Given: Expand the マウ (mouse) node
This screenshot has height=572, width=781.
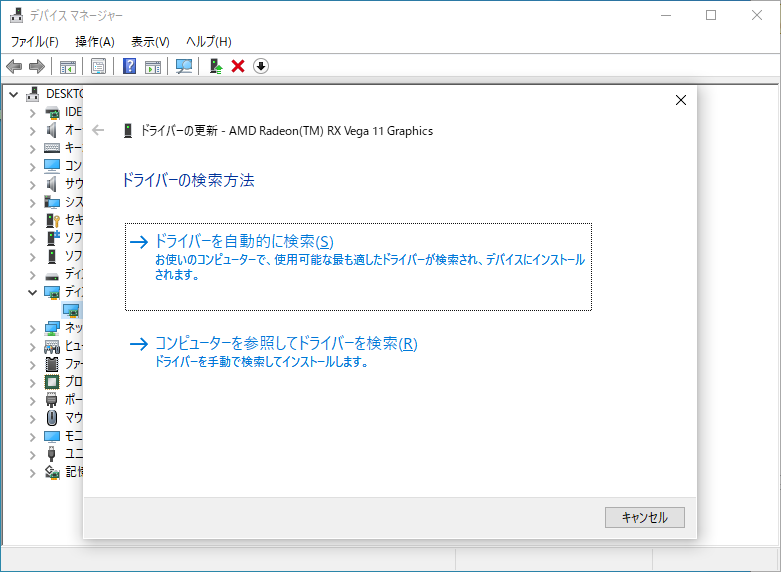Looking at the screenshot, I should tap(33, 419).
